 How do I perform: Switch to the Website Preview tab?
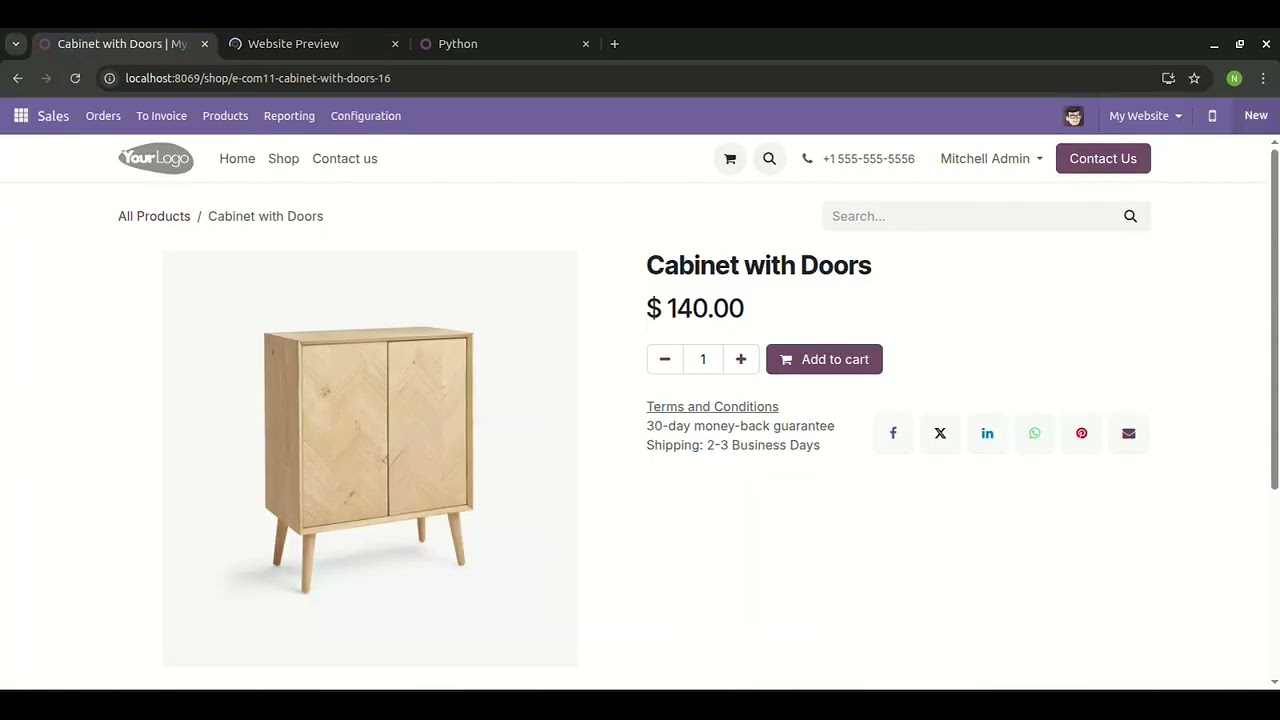(314, 44)
